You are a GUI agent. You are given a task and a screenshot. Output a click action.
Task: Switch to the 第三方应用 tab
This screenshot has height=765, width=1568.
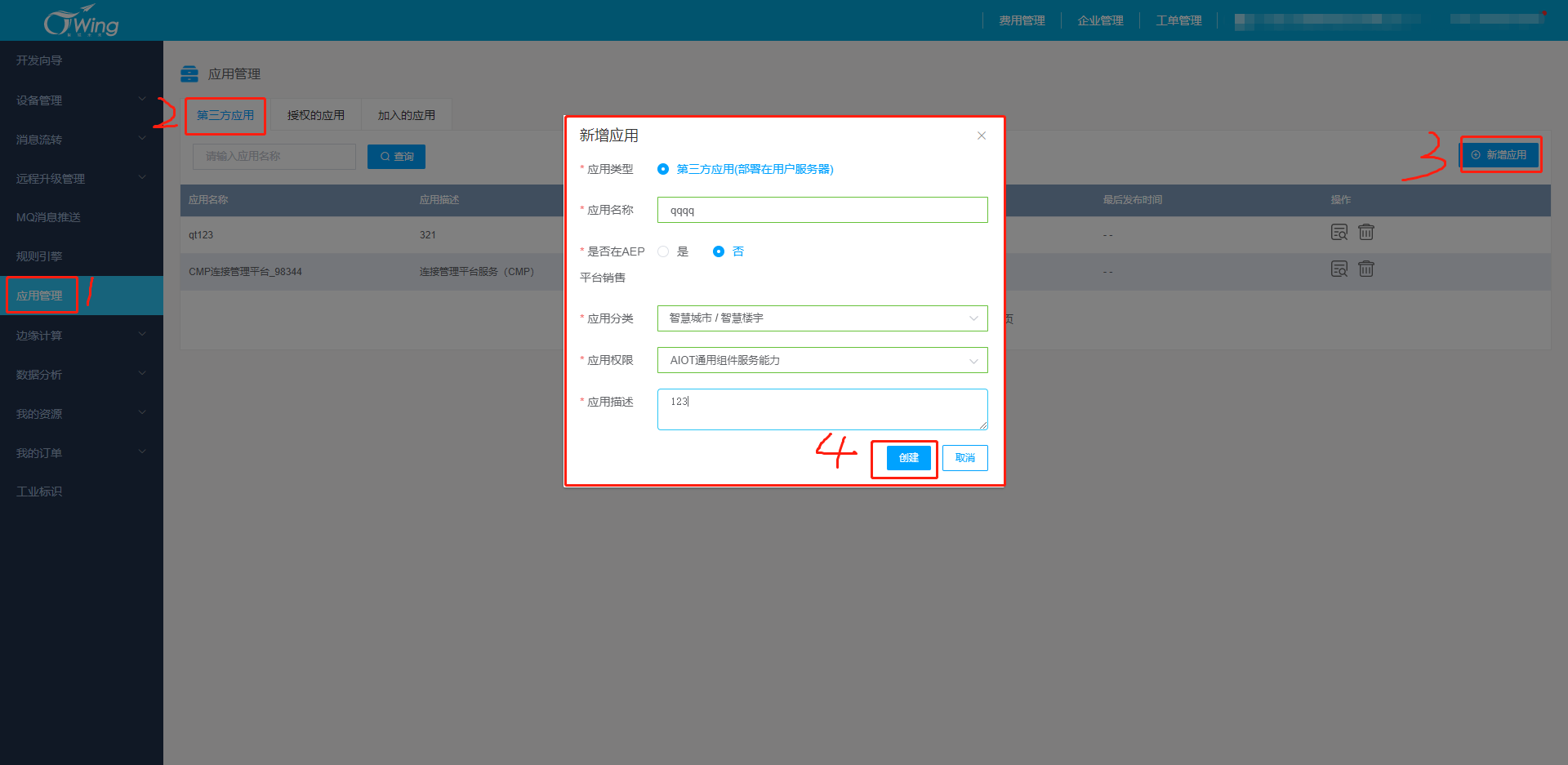click(225, 115)
